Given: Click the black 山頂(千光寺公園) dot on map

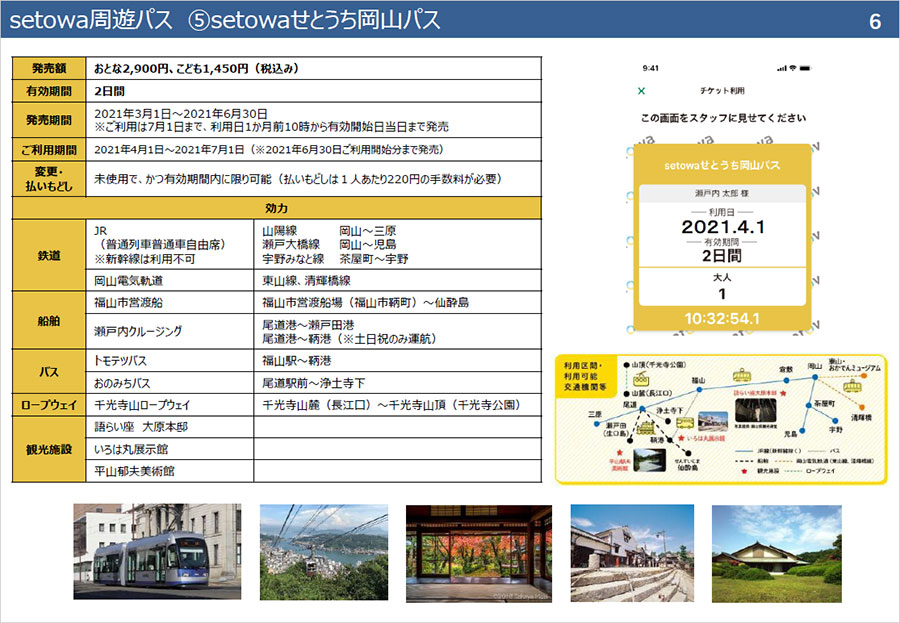Looking at the screenshot, I should pyautogui.click(x=626, y=365).
